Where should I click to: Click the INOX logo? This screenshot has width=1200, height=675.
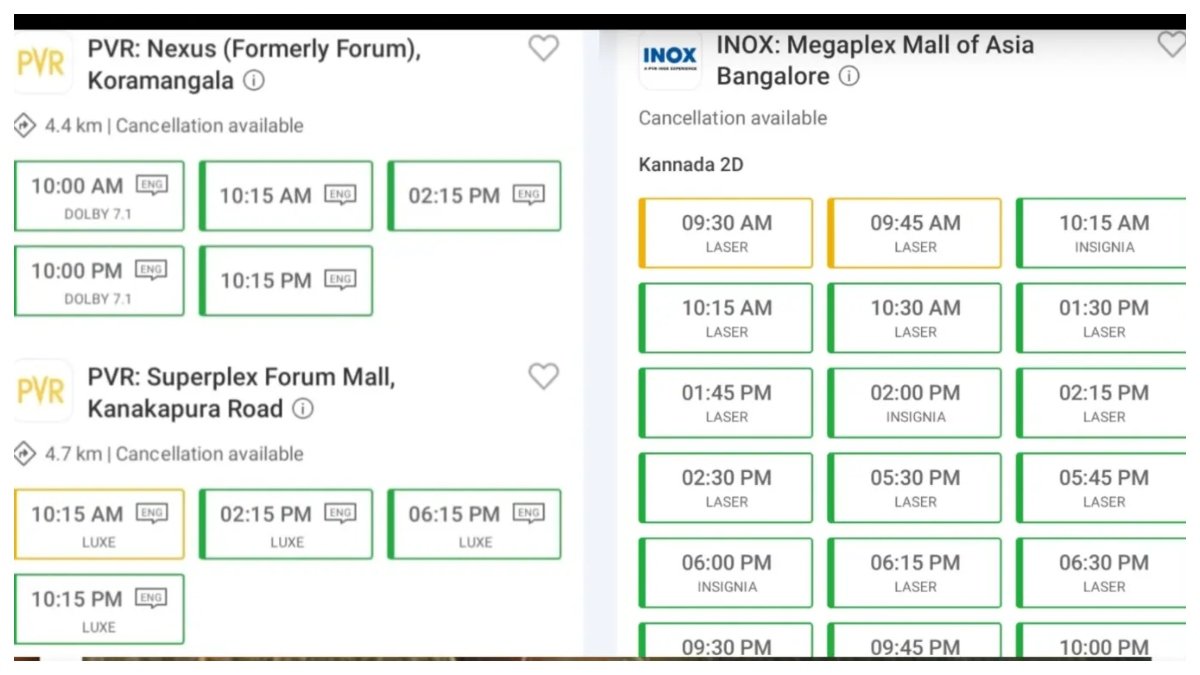pyautogui.click(x=670, y=59)
